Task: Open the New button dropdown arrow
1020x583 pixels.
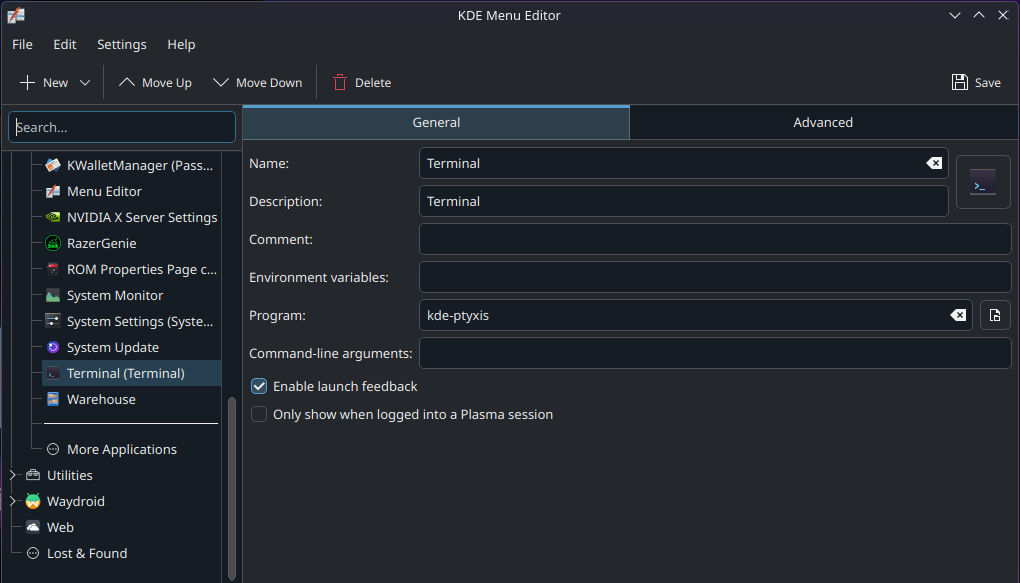Action: [85, 83]
